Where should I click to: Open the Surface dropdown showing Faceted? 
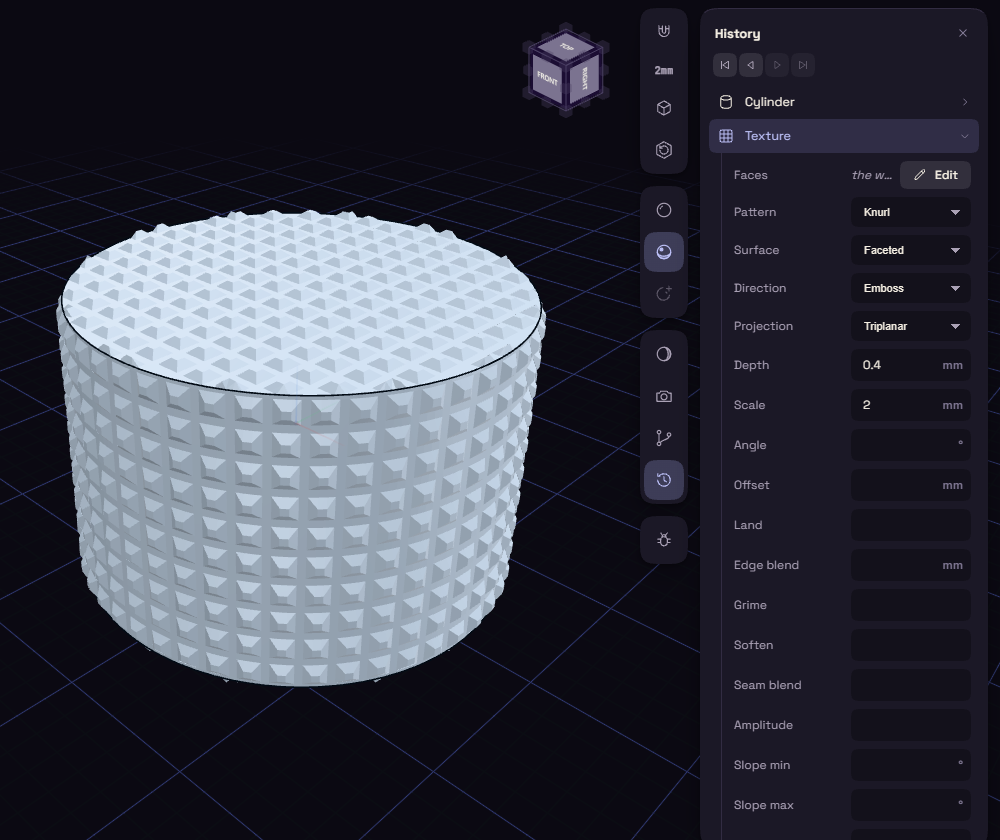pyautogui.click(x=911, y=250)
